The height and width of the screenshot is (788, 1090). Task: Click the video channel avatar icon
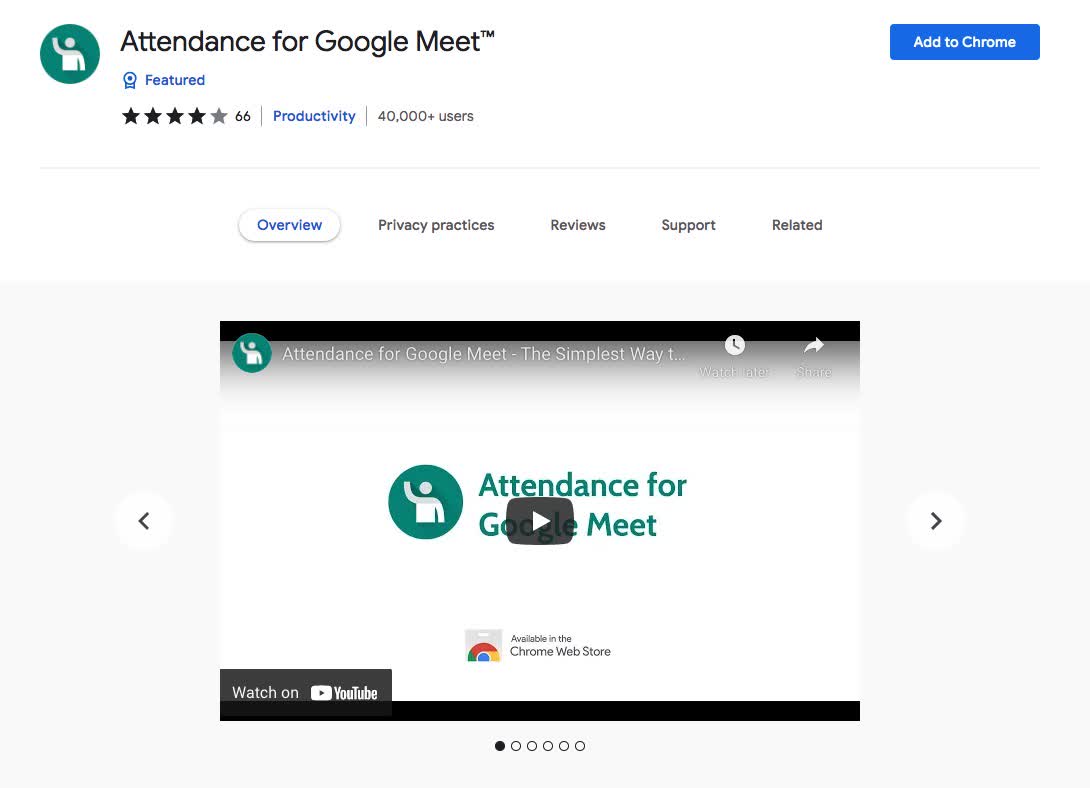click(252, 353)
